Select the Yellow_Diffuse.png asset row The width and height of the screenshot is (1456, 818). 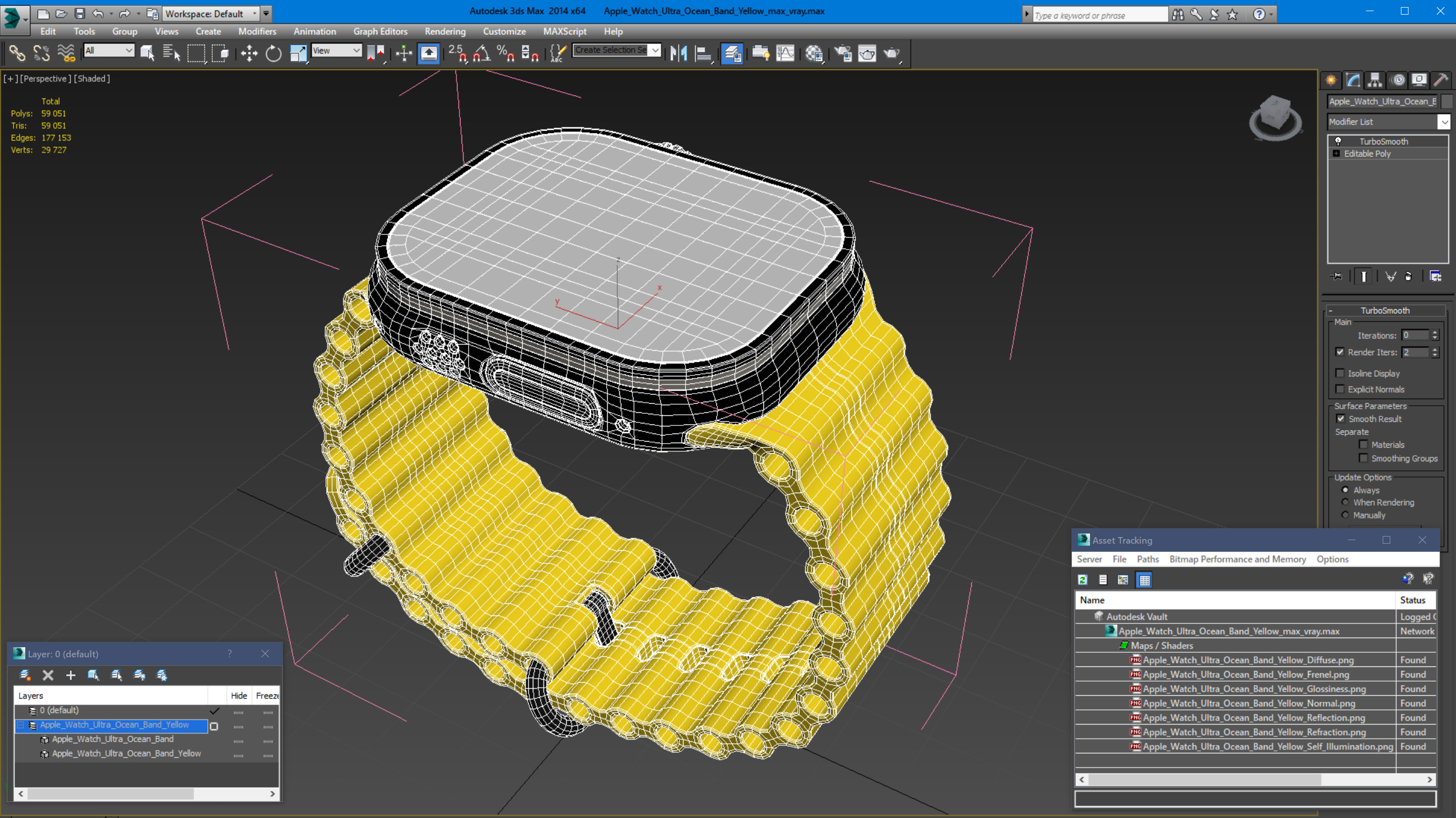(1248, 660)
